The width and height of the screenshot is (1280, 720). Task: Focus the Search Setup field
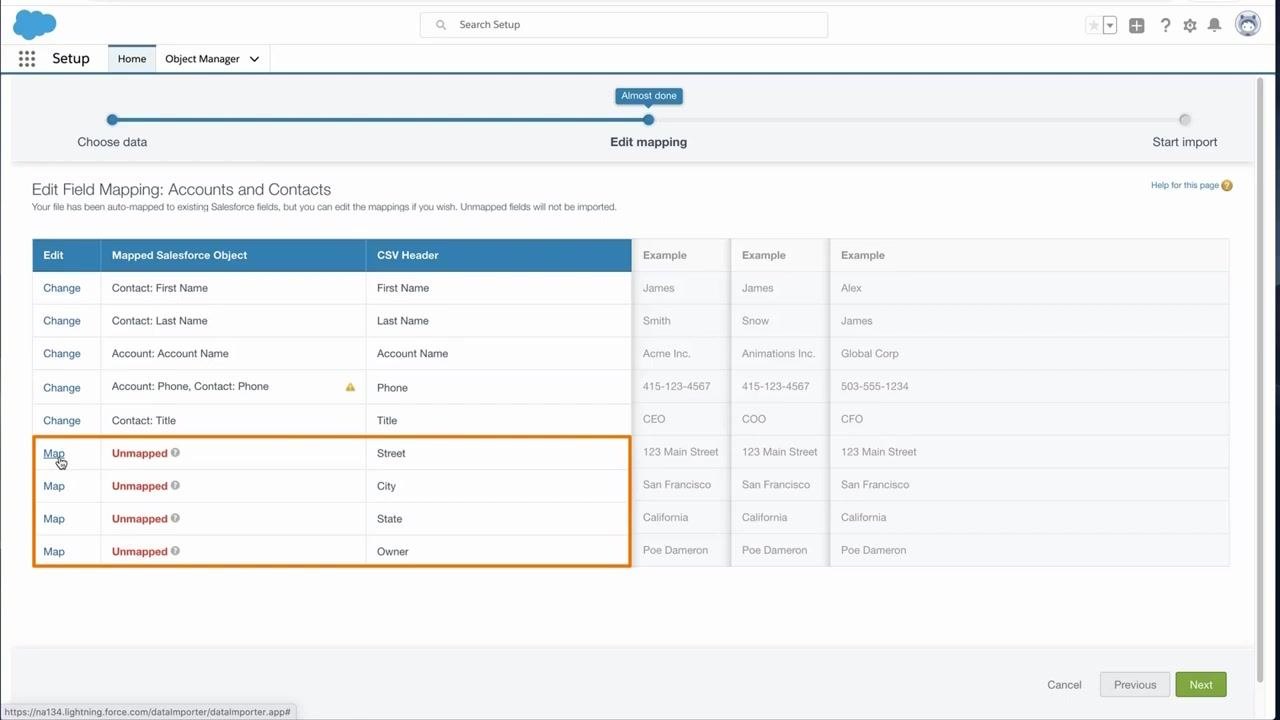pyautogui.click(x=624, y=25)
